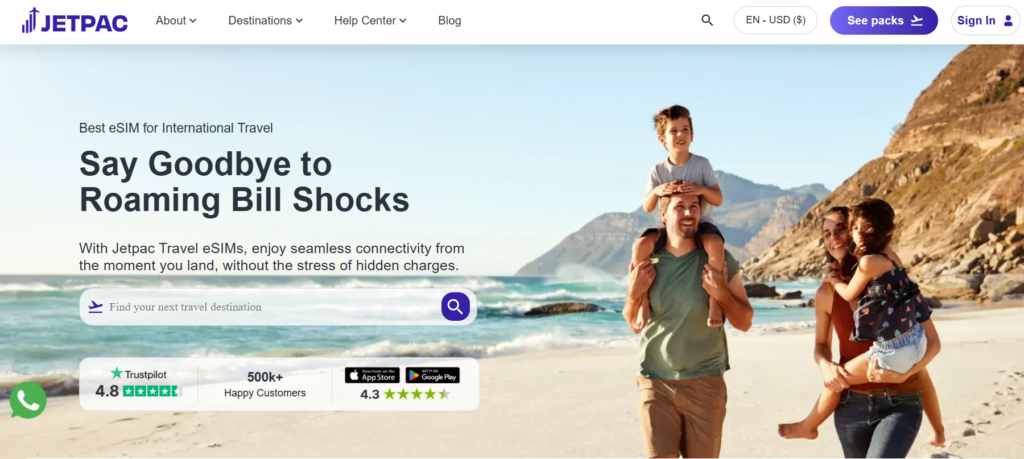Open the Google Play download badge
Screen dimensions: 1024x459
[432, 375]
